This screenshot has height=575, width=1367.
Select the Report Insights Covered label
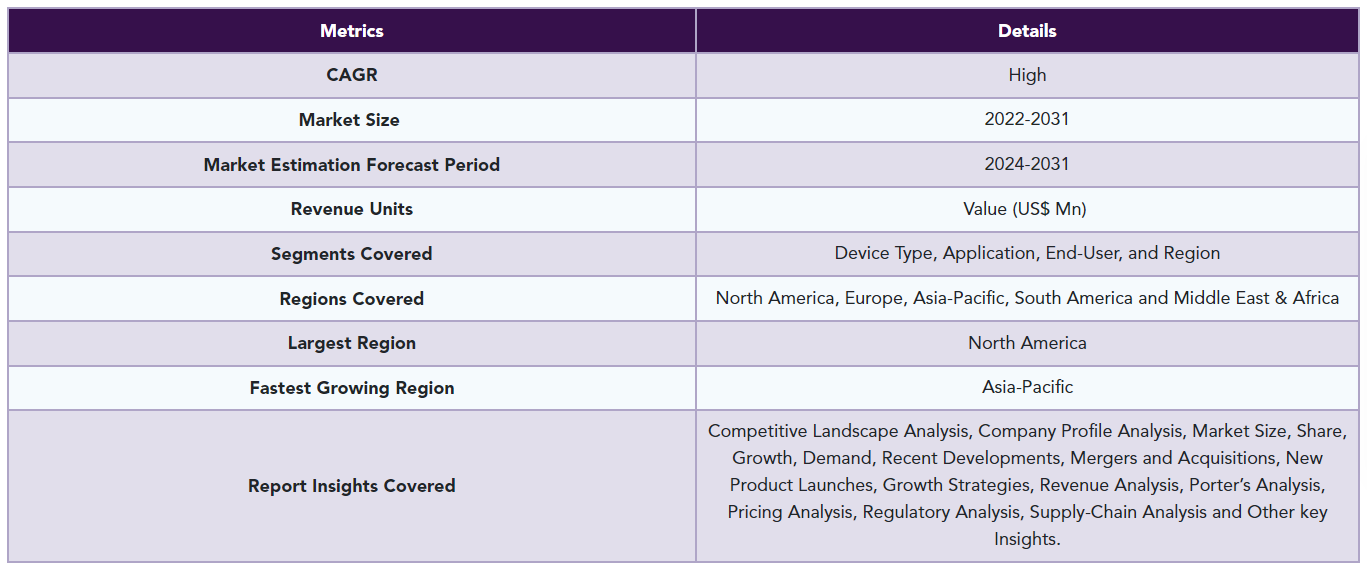coord(352,486)
